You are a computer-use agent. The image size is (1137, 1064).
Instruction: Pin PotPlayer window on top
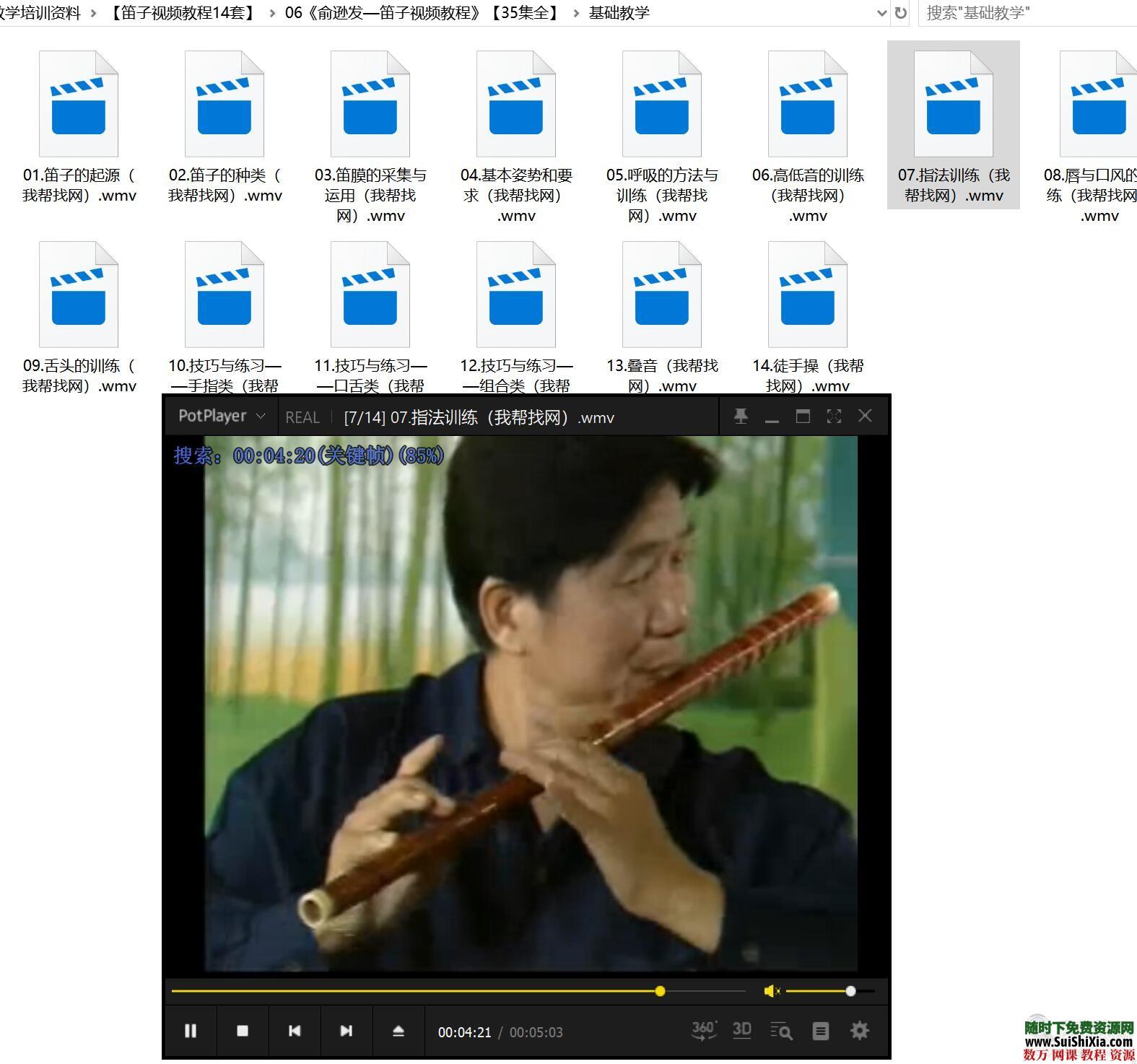pyautogui.click(x=741, y=417)
